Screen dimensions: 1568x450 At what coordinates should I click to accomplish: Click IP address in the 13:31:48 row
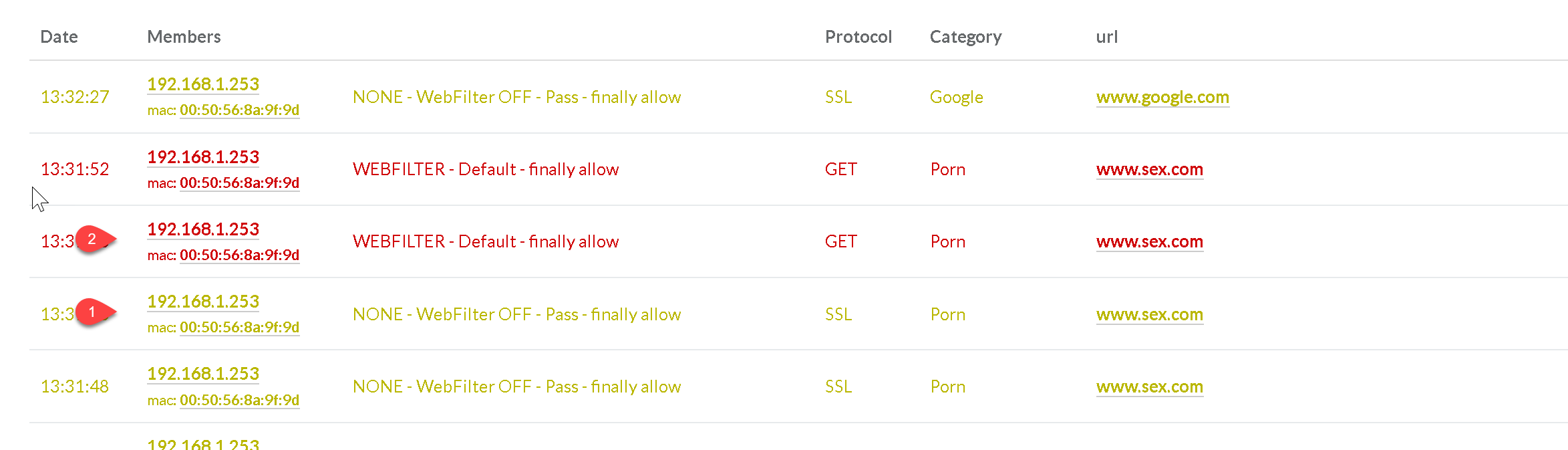point(203,374)
